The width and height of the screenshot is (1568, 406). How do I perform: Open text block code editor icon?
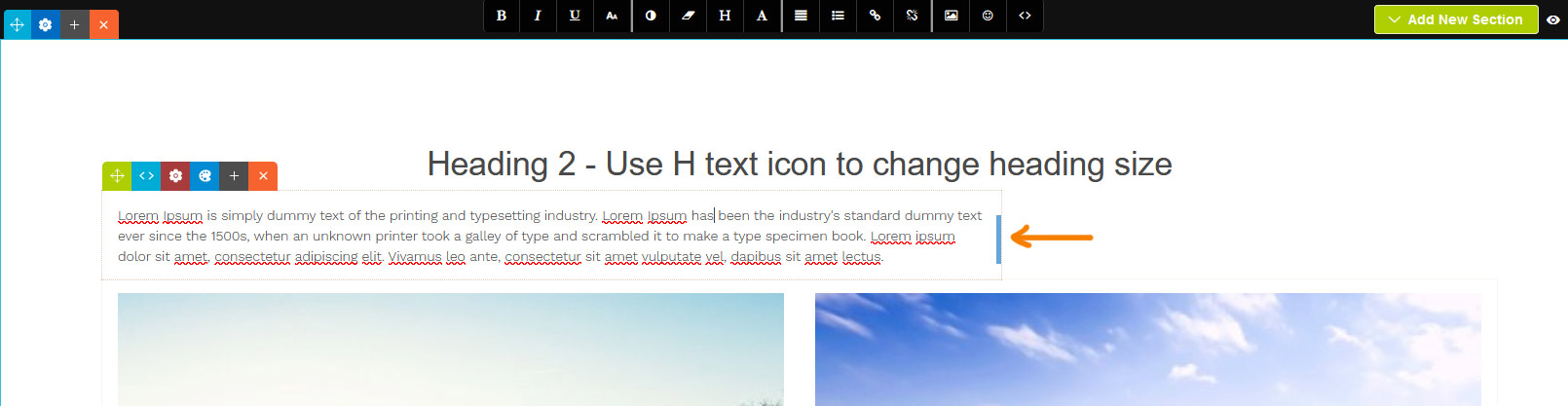(x=146, y=176)
